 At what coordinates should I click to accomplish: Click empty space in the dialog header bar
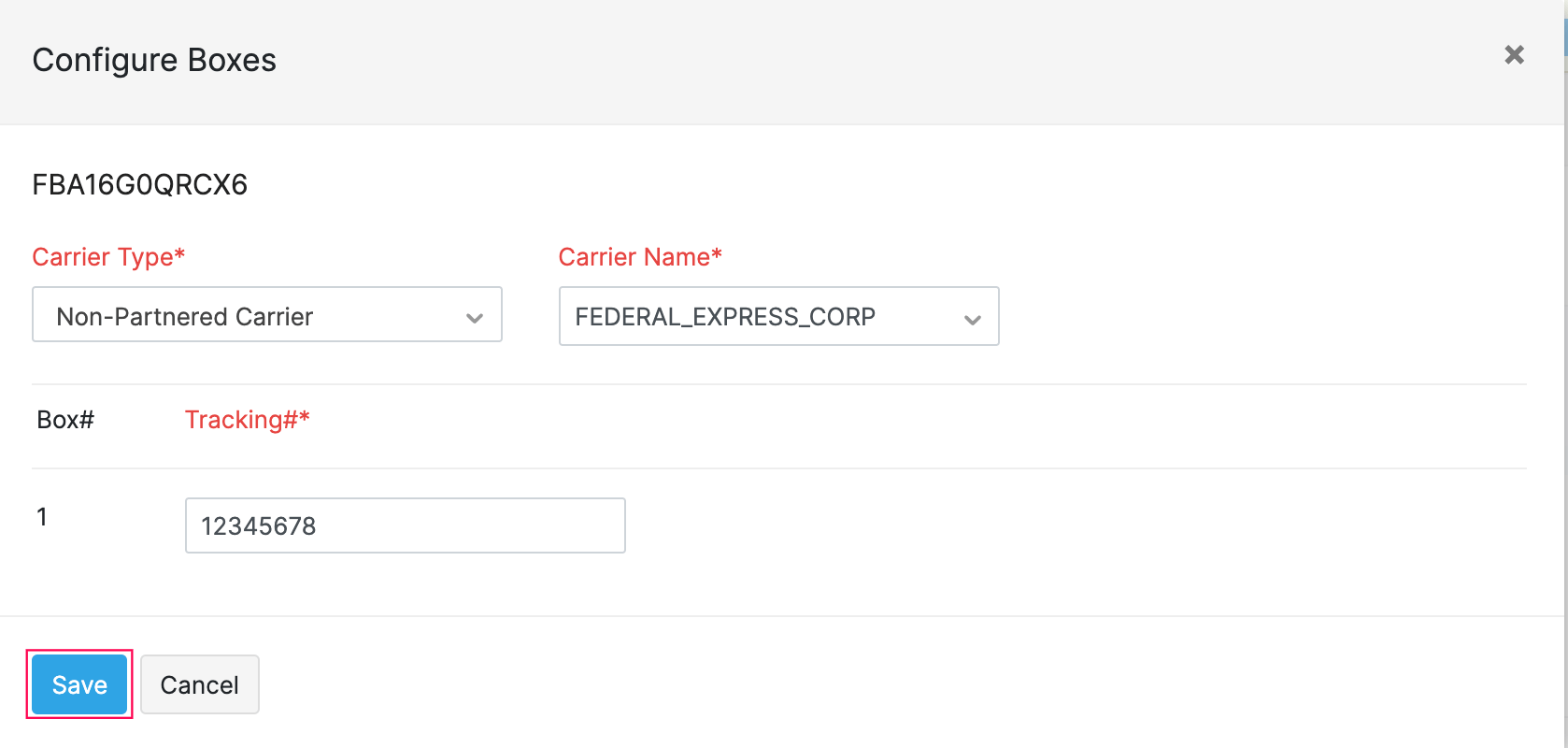click(841, 60)
